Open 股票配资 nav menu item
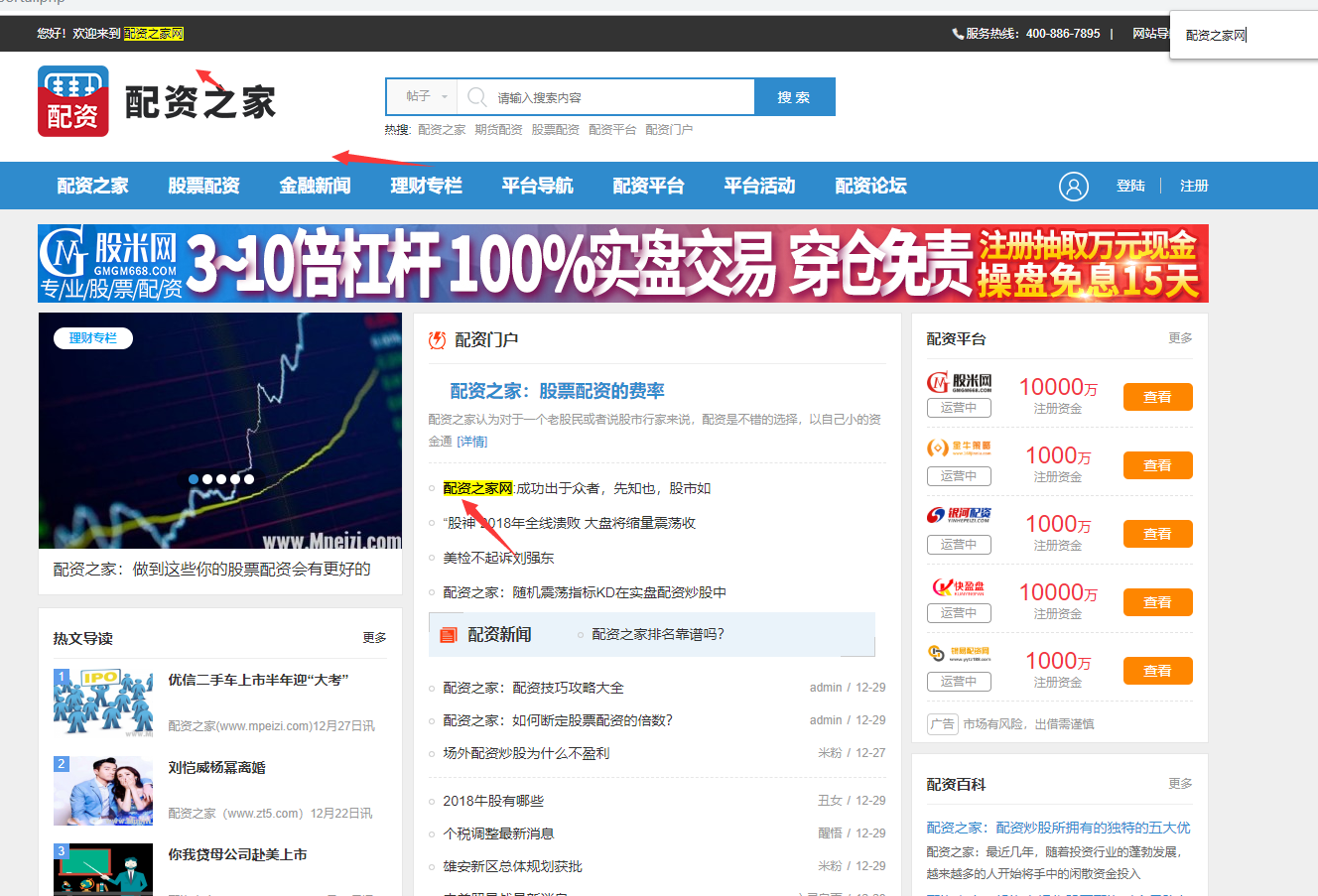 pyautogui.click(x=204, y=186)
